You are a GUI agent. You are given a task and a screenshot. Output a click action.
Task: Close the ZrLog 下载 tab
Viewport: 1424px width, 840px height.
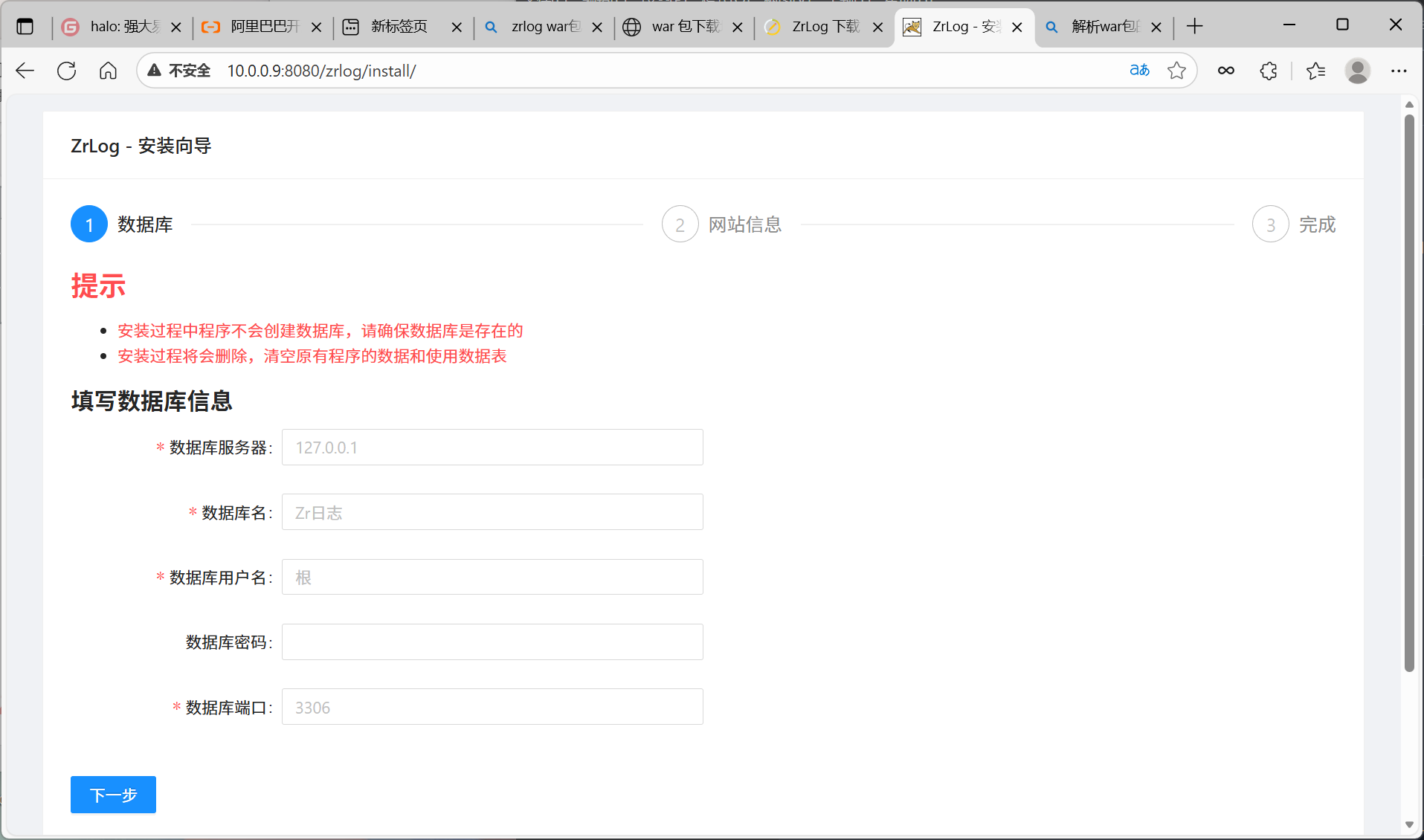(878, 28)
